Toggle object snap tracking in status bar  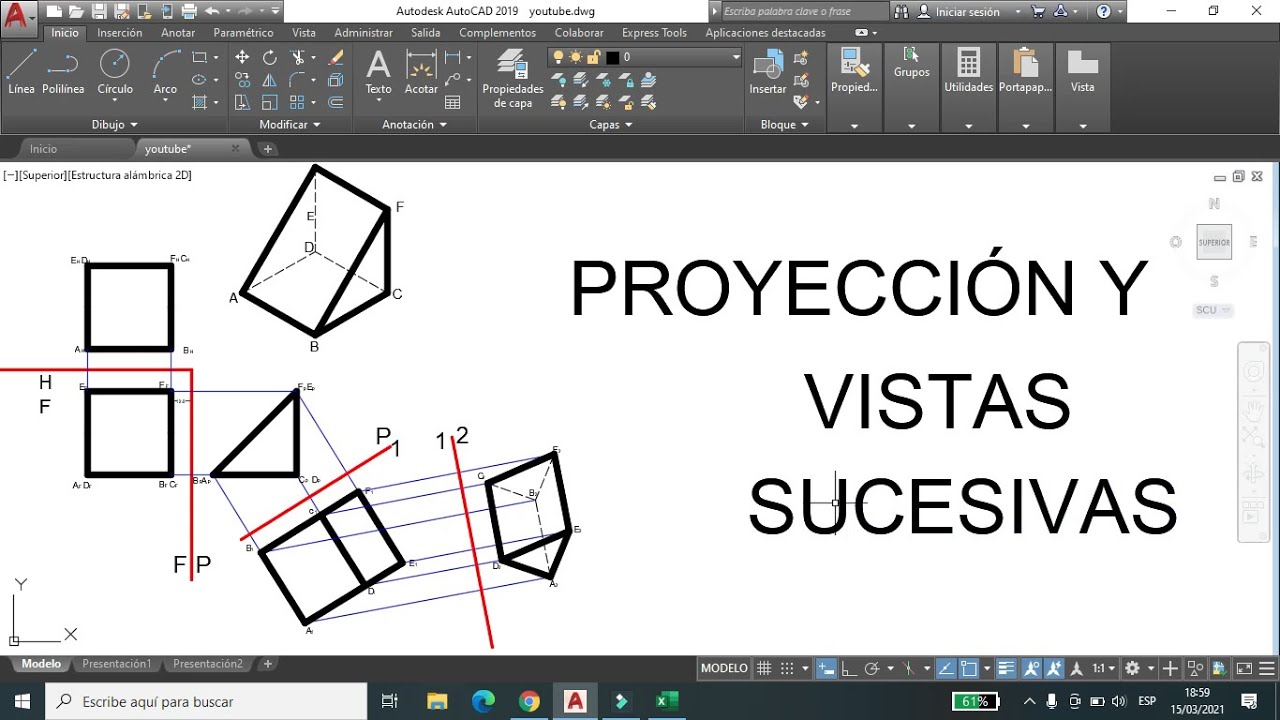click(946, 668)
